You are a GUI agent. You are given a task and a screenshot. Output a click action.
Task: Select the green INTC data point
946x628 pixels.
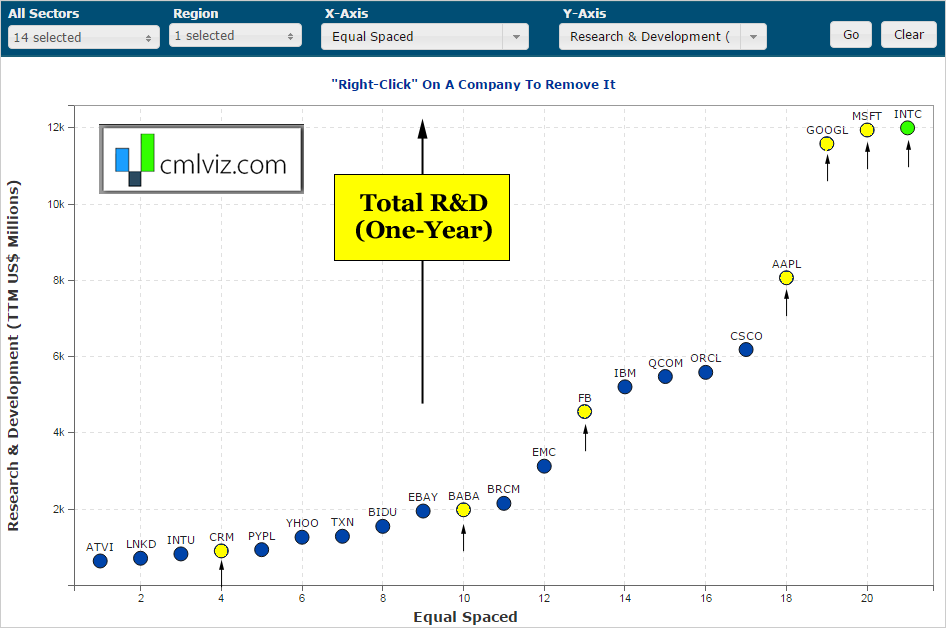coord(907,128)
